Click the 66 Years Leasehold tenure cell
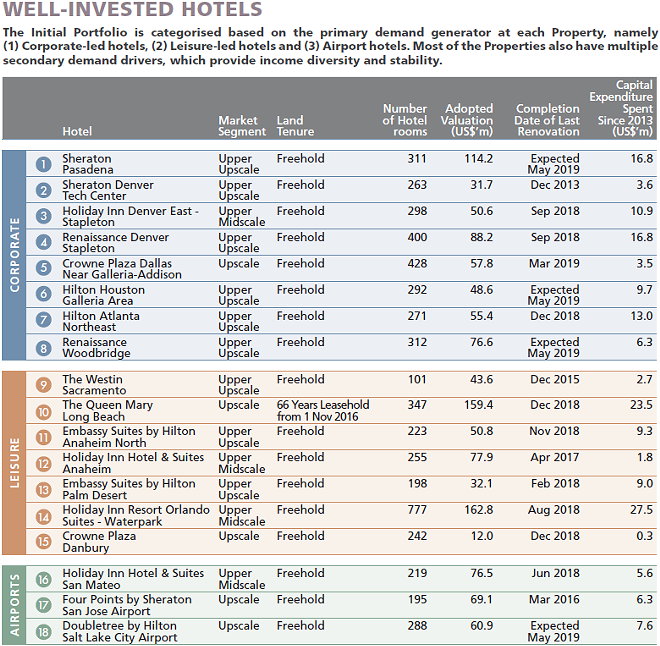The height and width of the screenshot is (646, 660). pyautogui.click(x=323, y=410)
